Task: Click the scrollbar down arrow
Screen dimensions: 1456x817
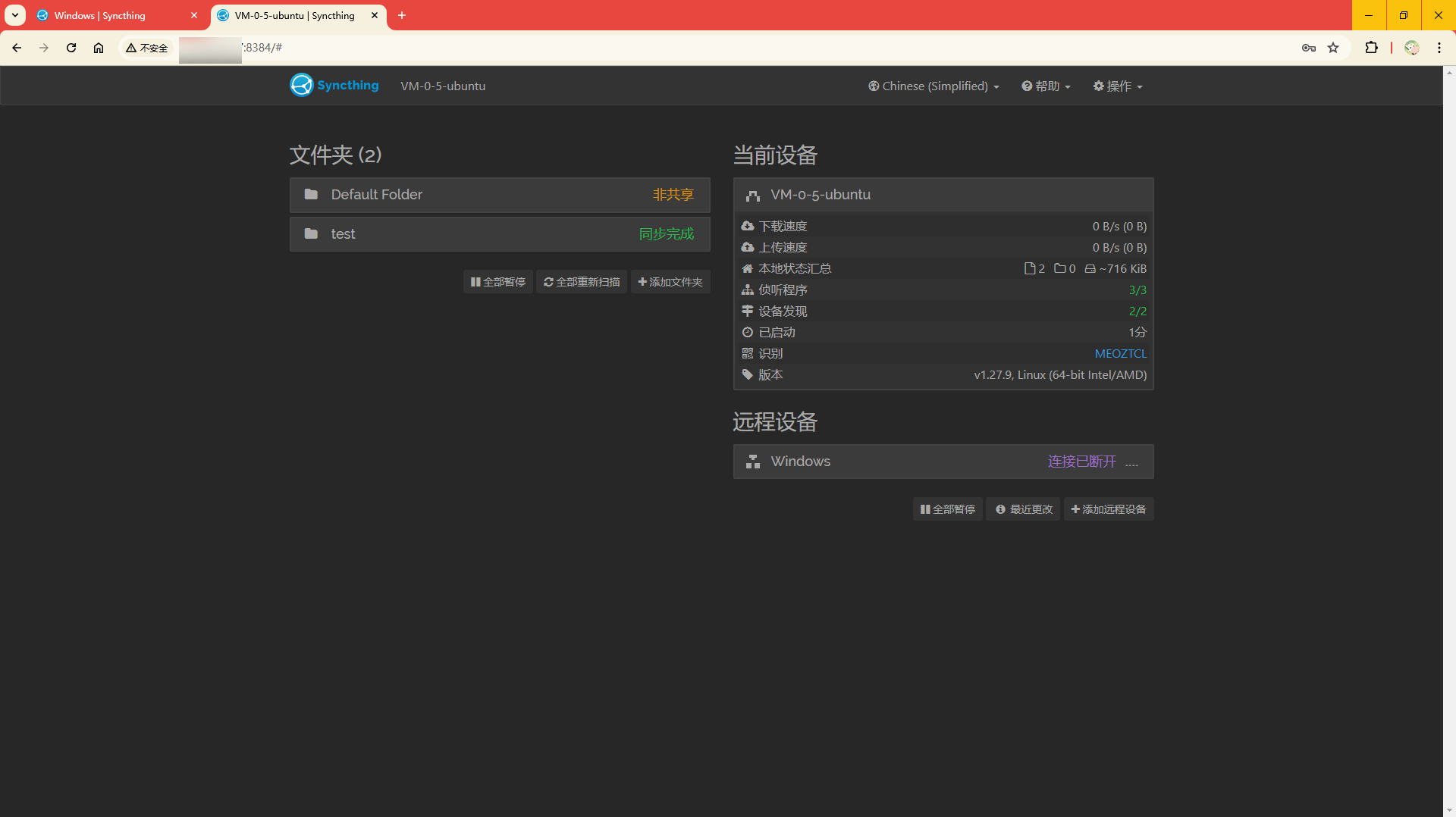Action: [1450, 811]
